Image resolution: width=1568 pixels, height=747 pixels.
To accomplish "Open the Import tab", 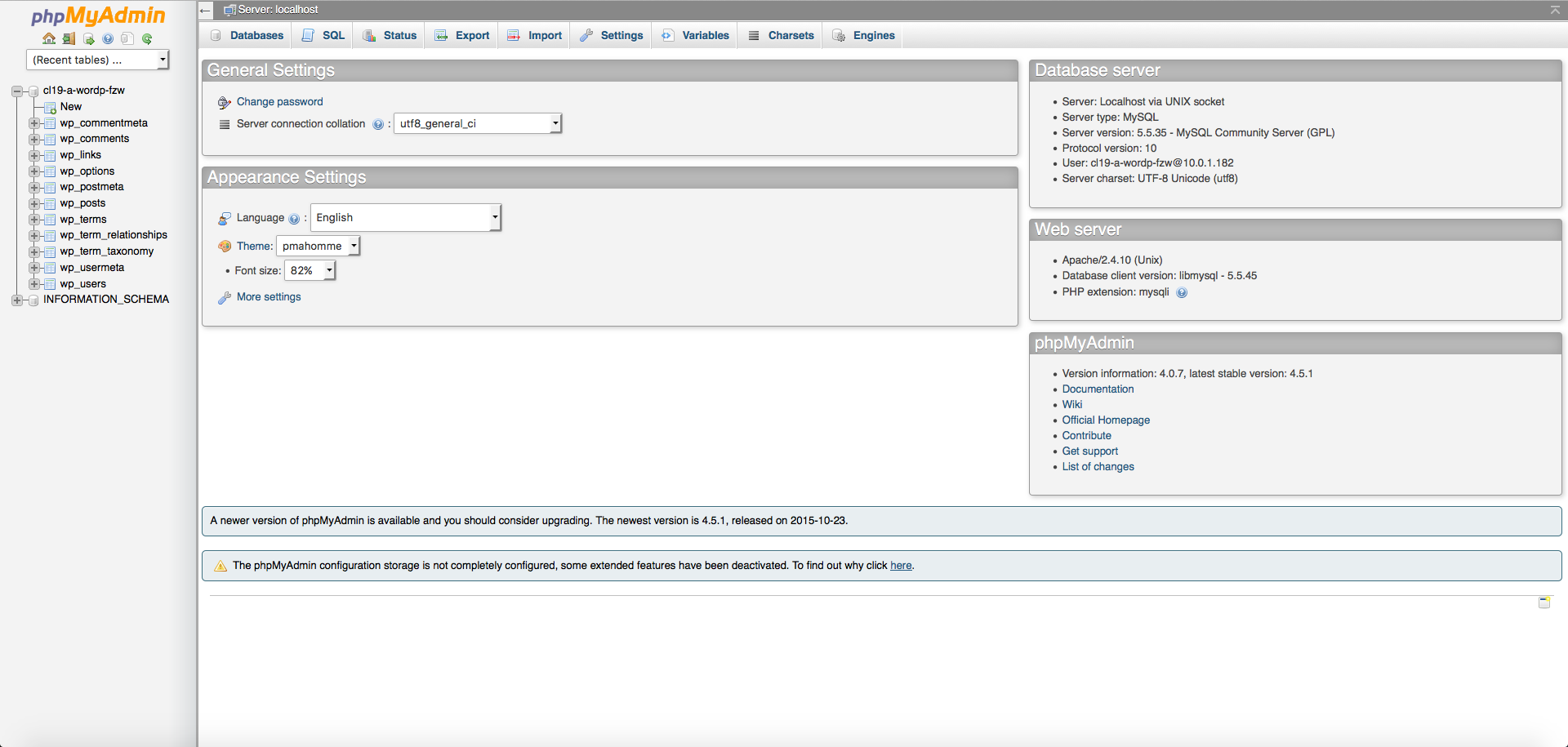I will tap(535, 35).
